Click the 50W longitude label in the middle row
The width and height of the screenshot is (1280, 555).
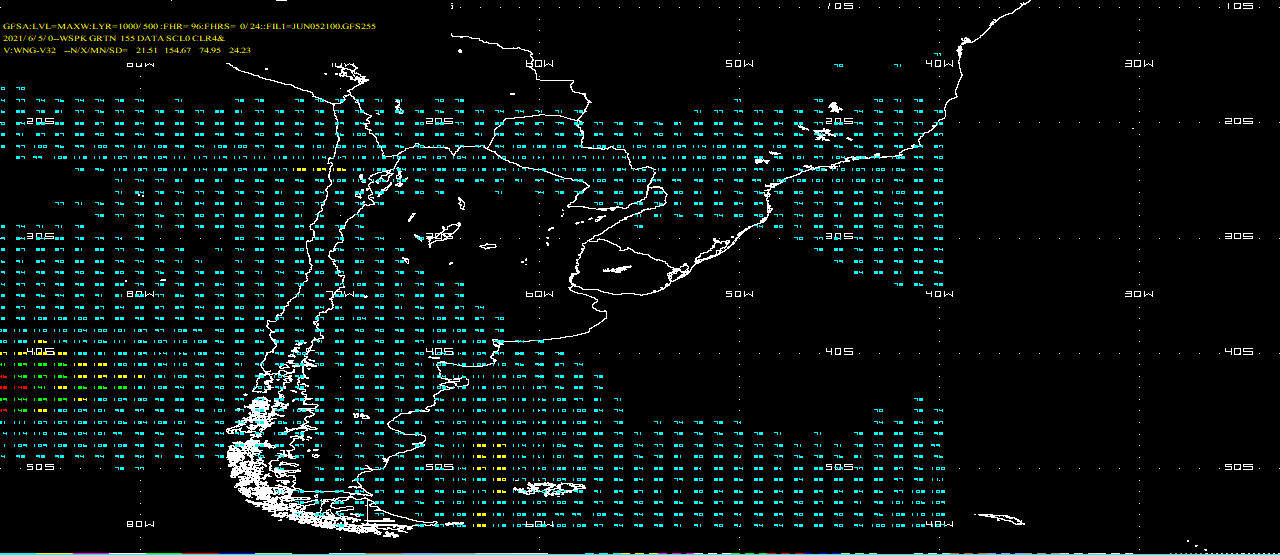click(739, 294)
